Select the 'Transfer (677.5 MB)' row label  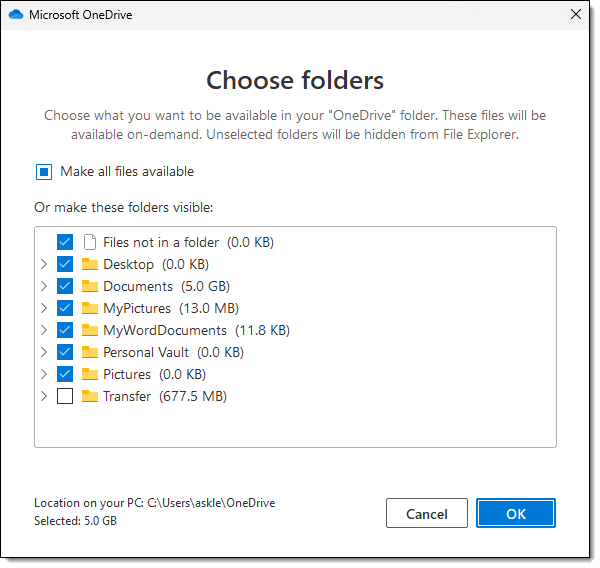click(x=165, y=397)
